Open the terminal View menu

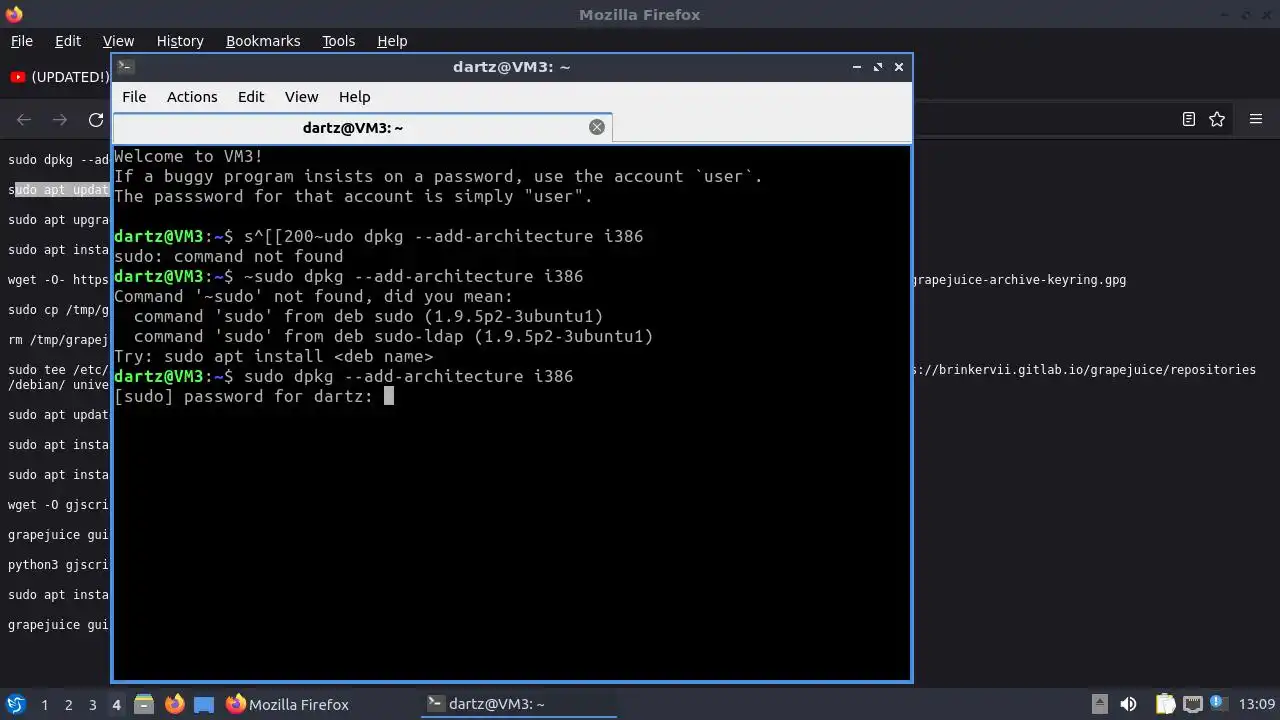point(301,97)
